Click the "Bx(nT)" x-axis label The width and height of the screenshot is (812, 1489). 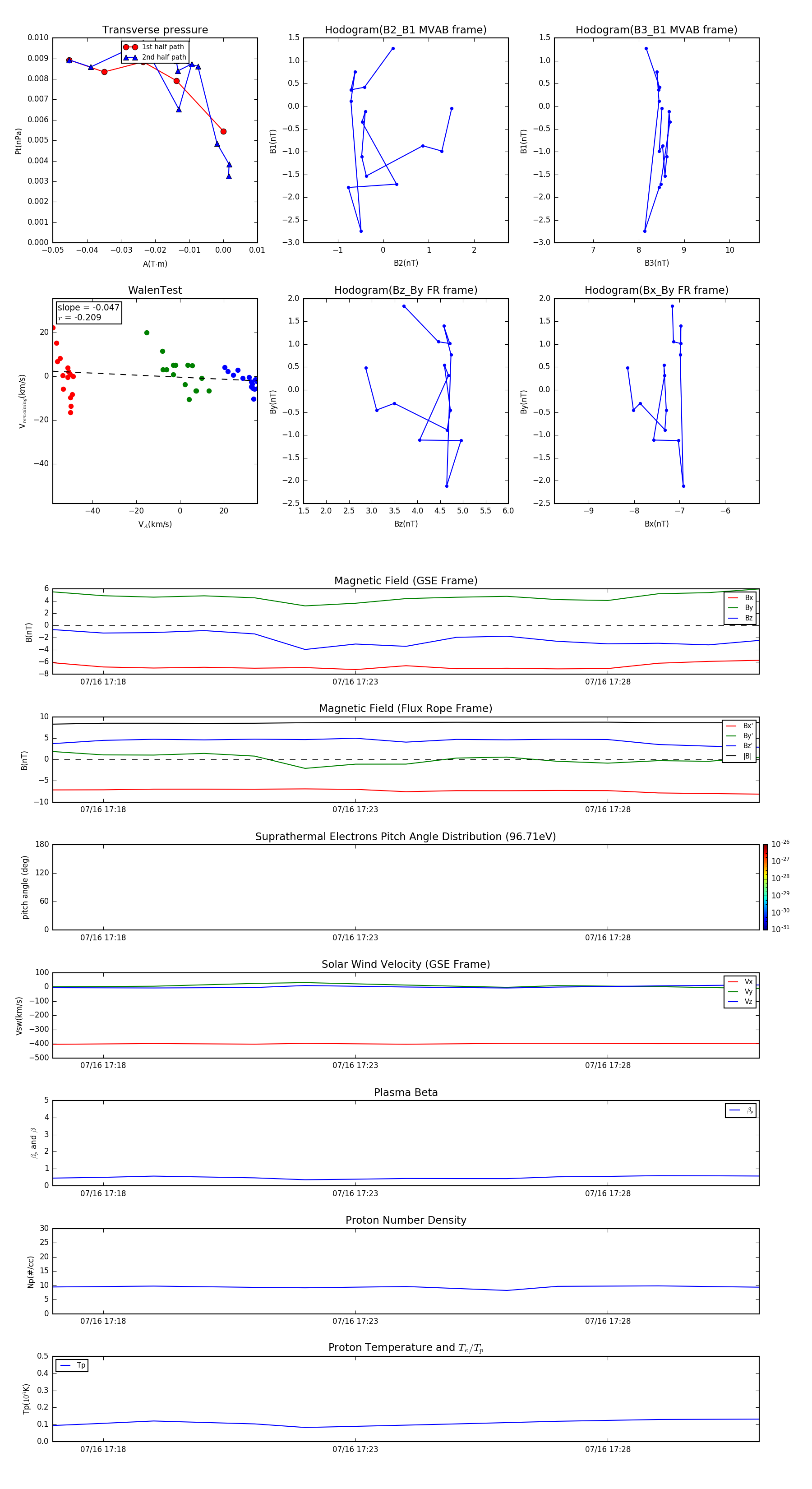point(656,524)
